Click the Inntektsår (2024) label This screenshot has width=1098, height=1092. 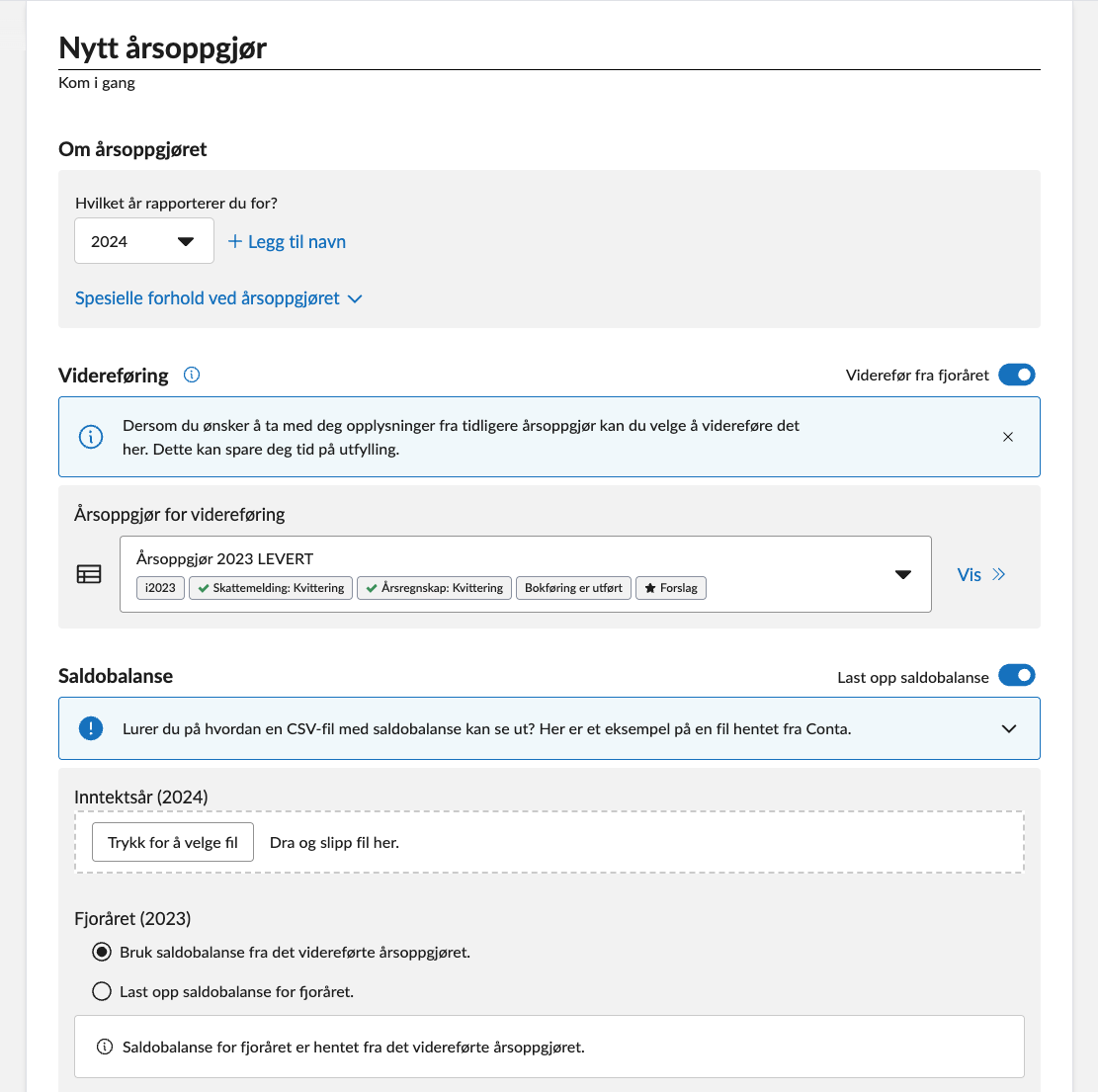point(140,798)
